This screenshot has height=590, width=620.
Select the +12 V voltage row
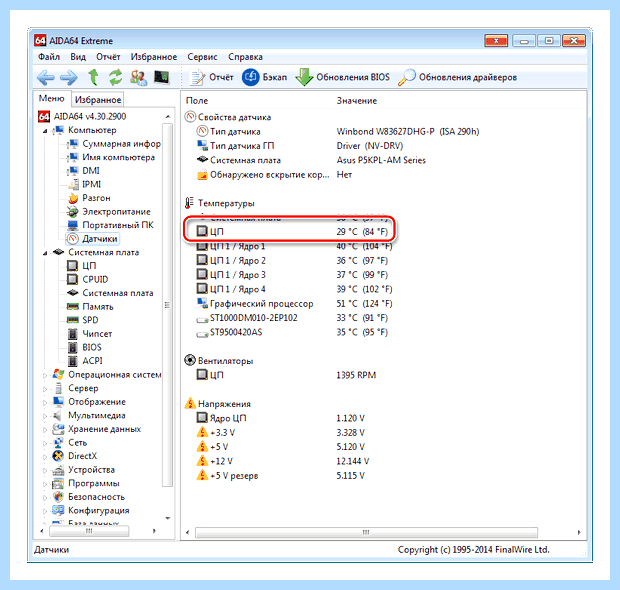tap(283, 461)
